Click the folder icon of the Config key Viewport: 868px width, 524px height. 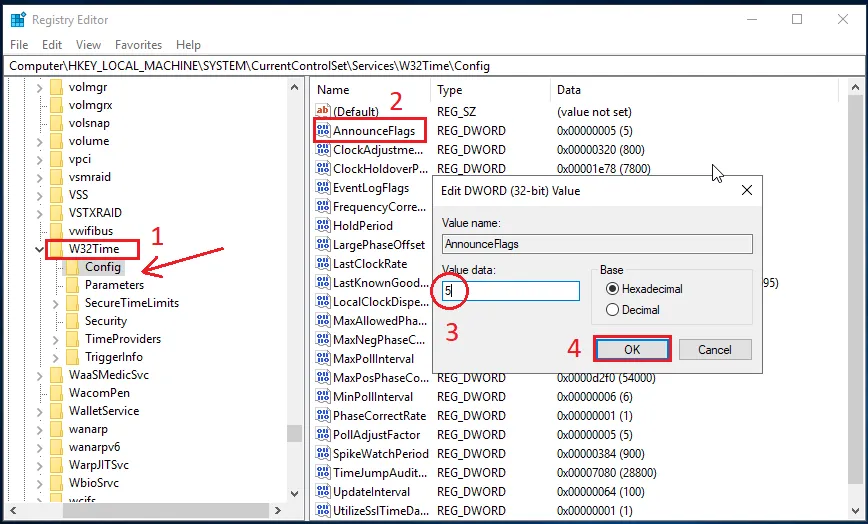point(72,267)
